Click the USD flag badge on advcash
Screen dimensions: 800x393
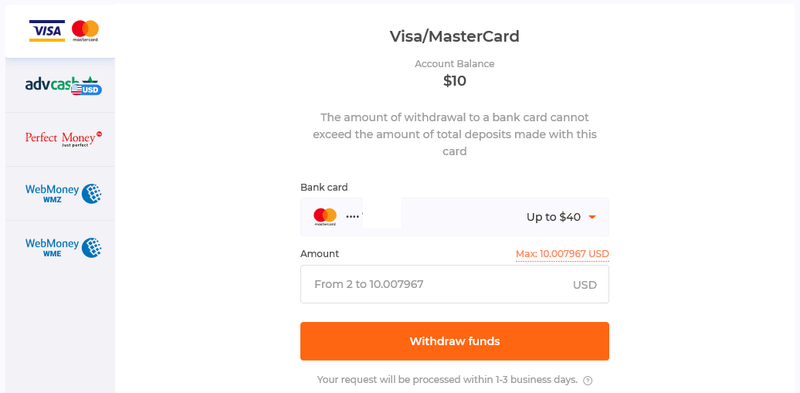pyautogui.click(x=86, y=90)
